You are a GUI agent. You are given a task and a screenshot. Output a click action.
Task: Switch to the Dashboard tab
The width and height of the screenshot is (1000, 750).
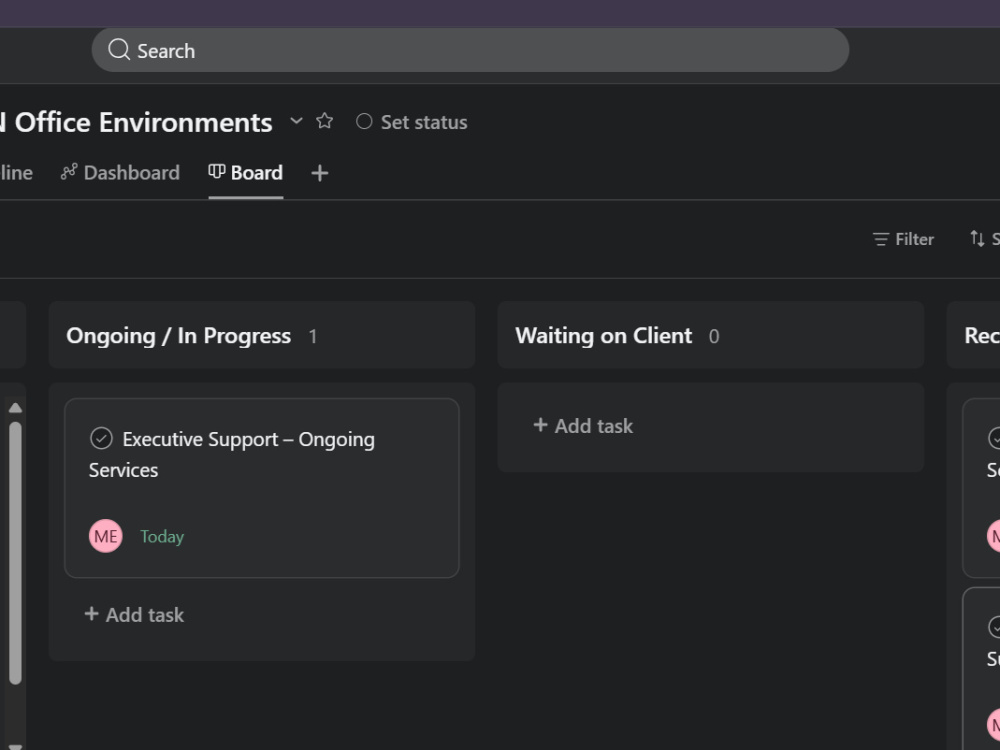pos(121,172)
